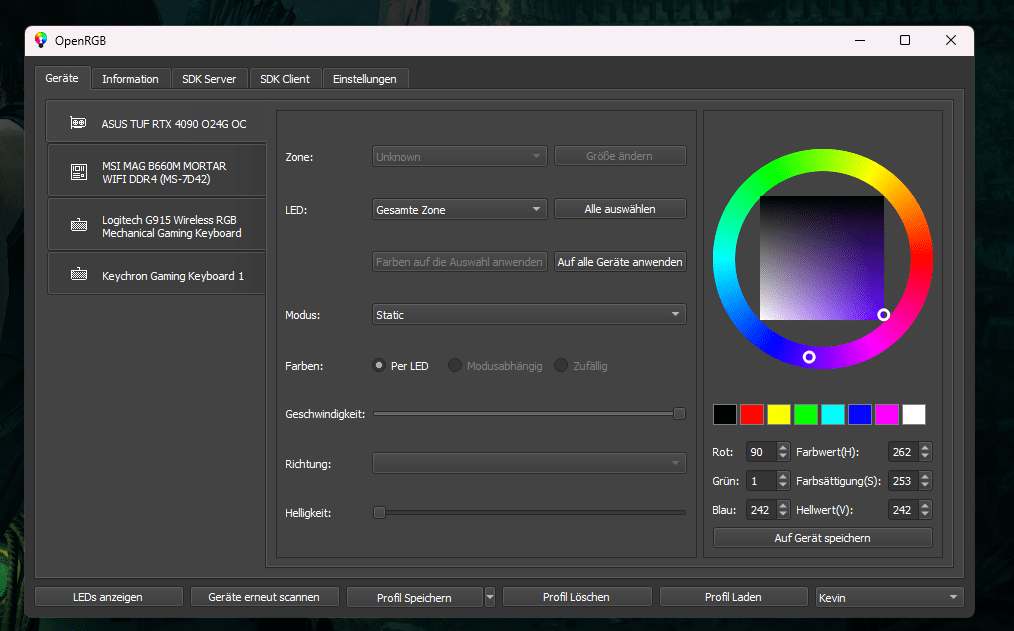Image resolution: width=1014 pixels, height=631 pixels.
Task: Select the ASUS TUF RTX 4090 graphics card icon
Action: click(x=78, y=123)
